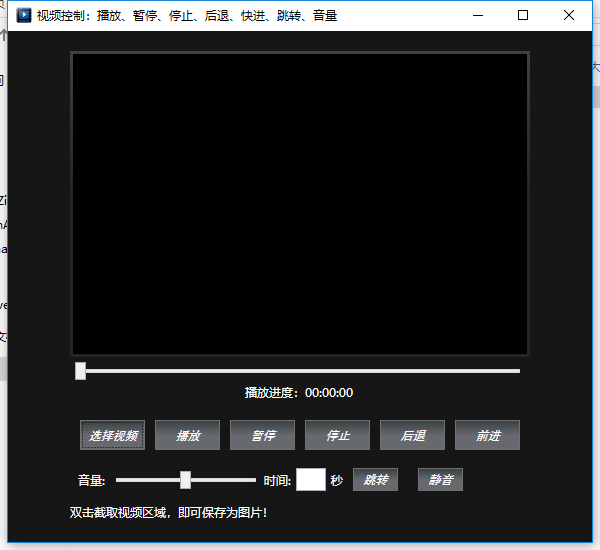
Task: Maximize the video control window
Action: tap(523, 15)
